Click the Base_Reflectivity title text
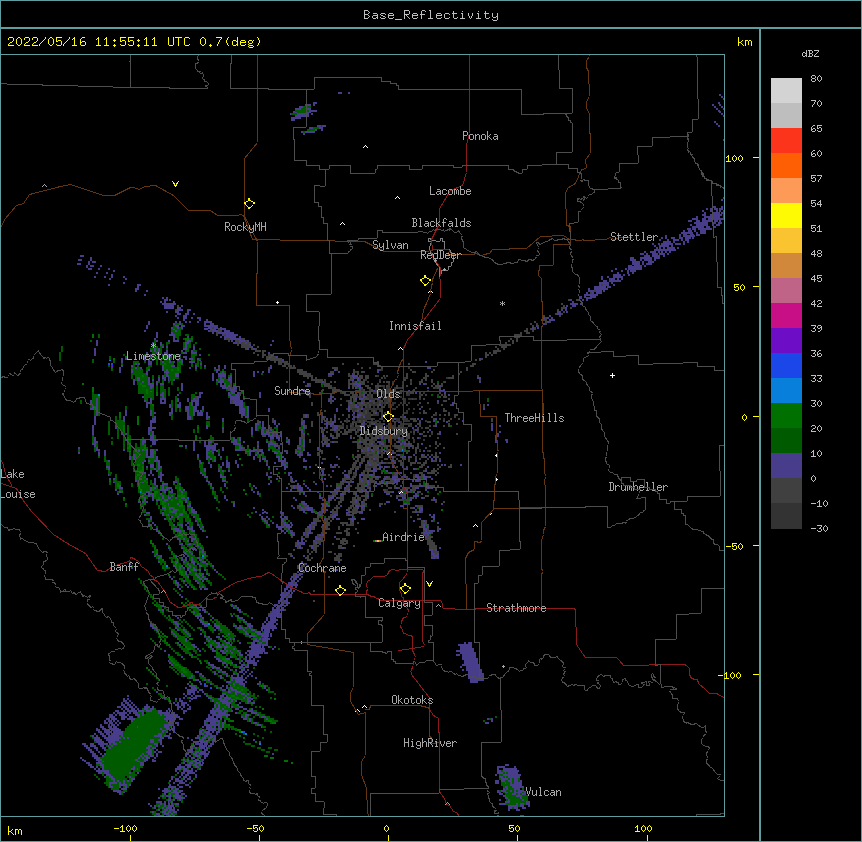This screenshot has height=842, width=862. point(431,15)
